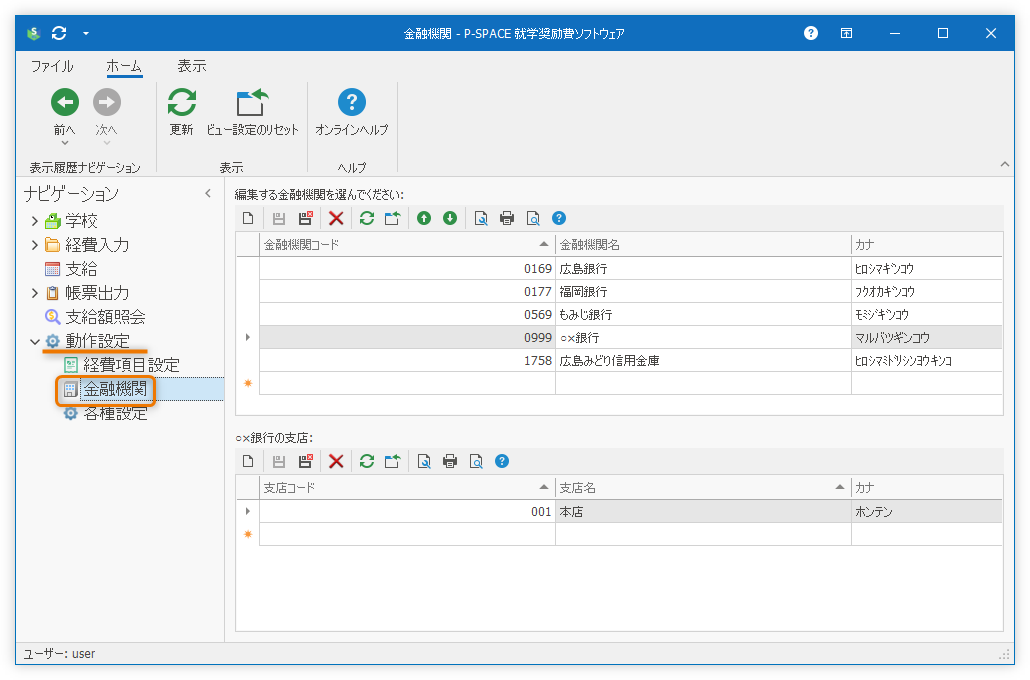This screenshot has height=680, width=1030.
Task: Click new-row branch name input cell
Action: (703, 535)
